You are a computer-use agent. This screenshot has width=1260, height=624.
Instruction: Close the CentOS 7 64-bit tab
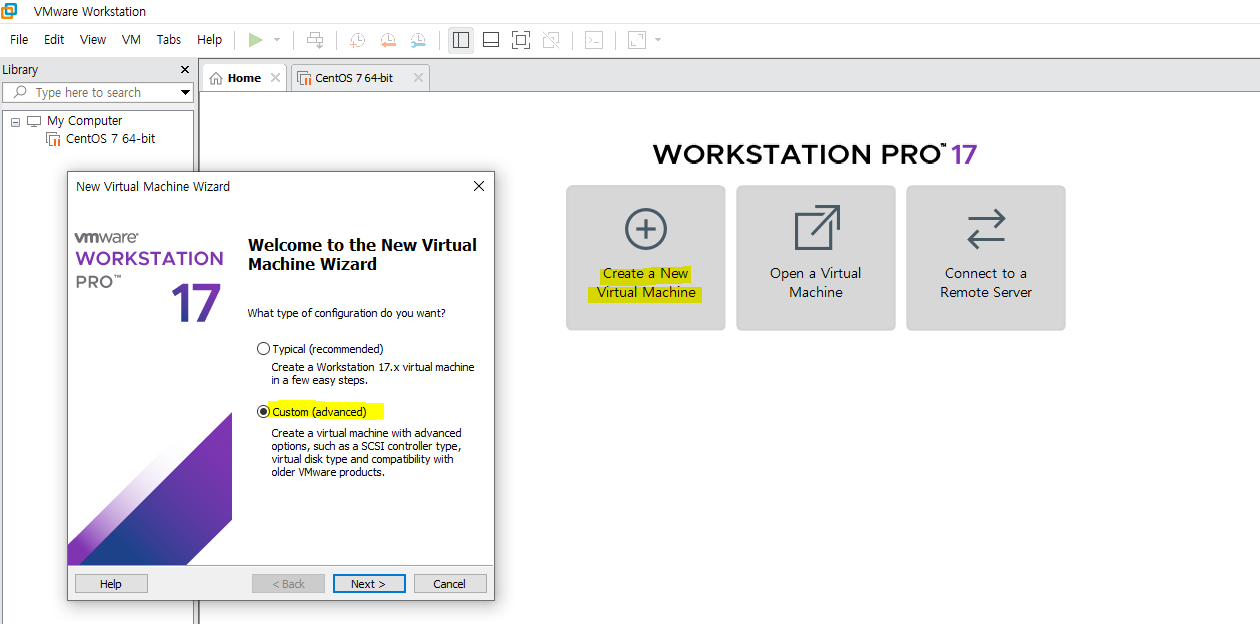pyautogui.click(x=418, y=78)
